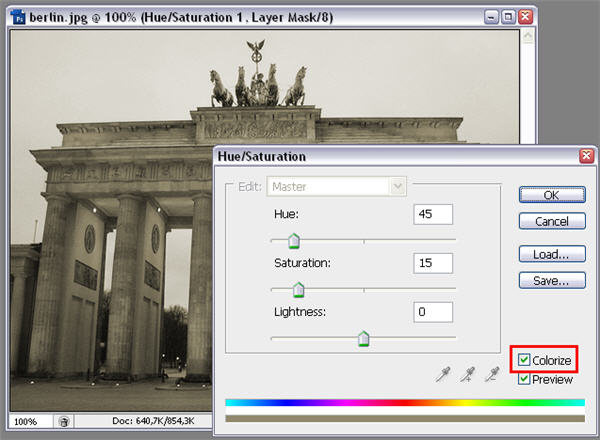Maximize the berlin.jpg document window
The height and width of the screenshot is (440, 600).
click(508, 17)
